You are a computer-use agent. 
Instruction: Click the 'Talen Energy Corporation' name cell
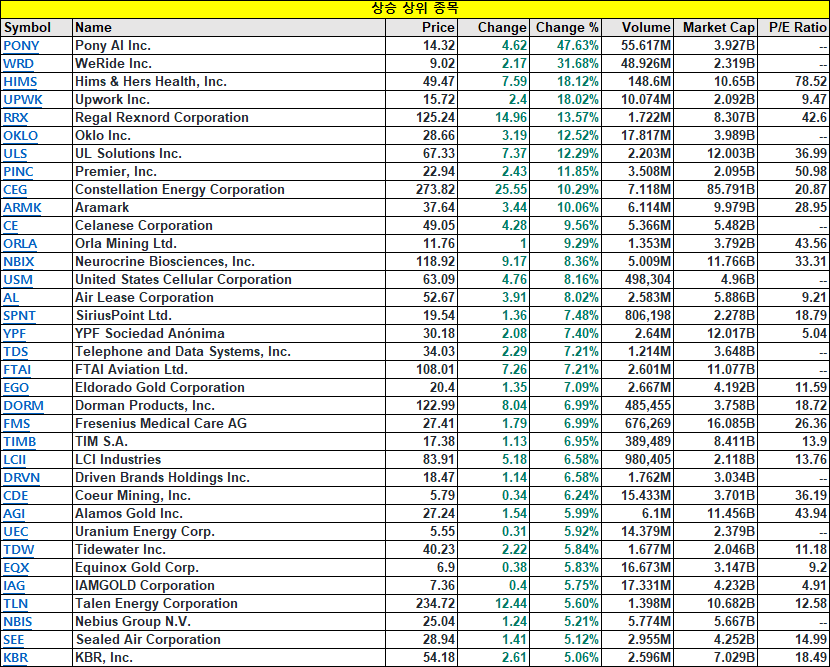229,603
